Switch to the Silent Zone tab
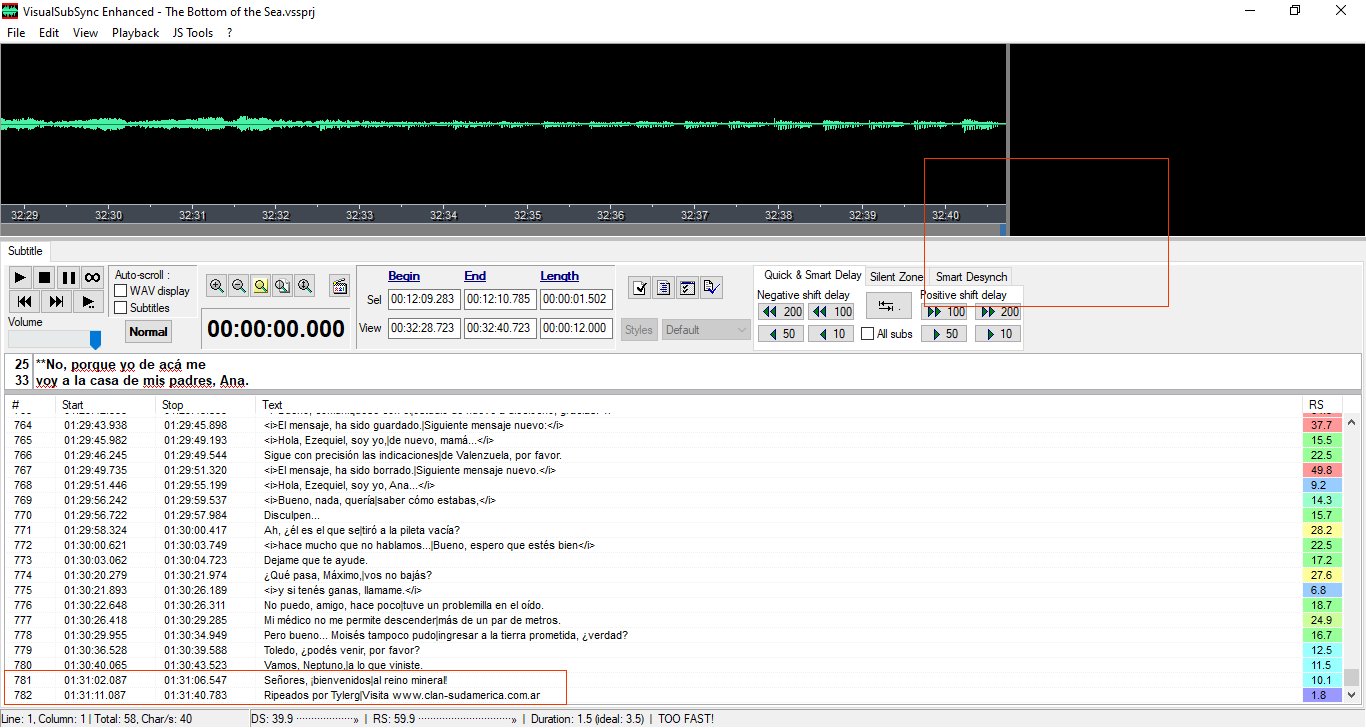1366x728 pixels. [896, 276]
